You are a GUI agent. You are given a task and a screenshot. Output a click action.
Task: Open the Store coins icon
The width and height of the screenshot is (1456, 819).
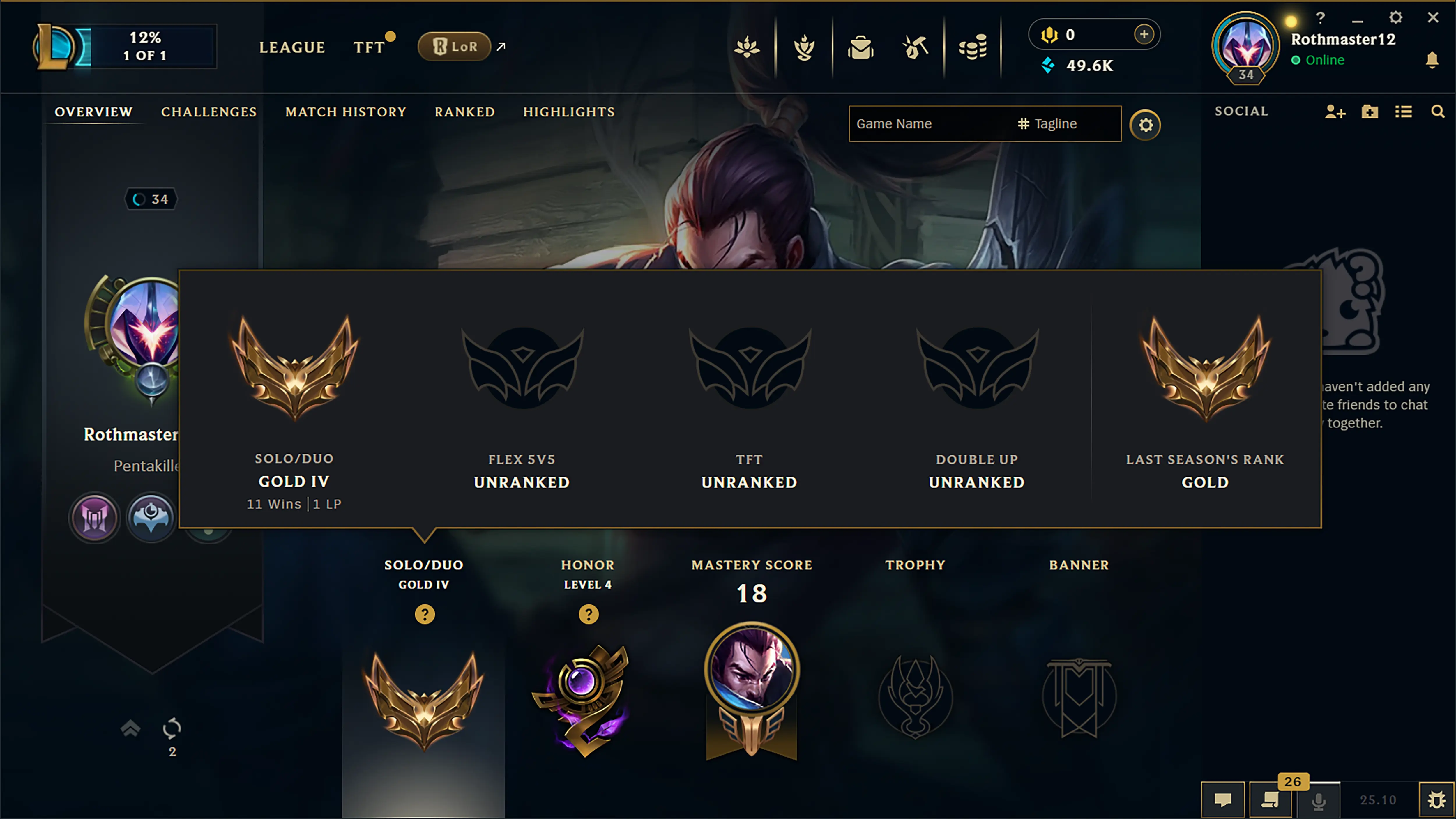972,47
